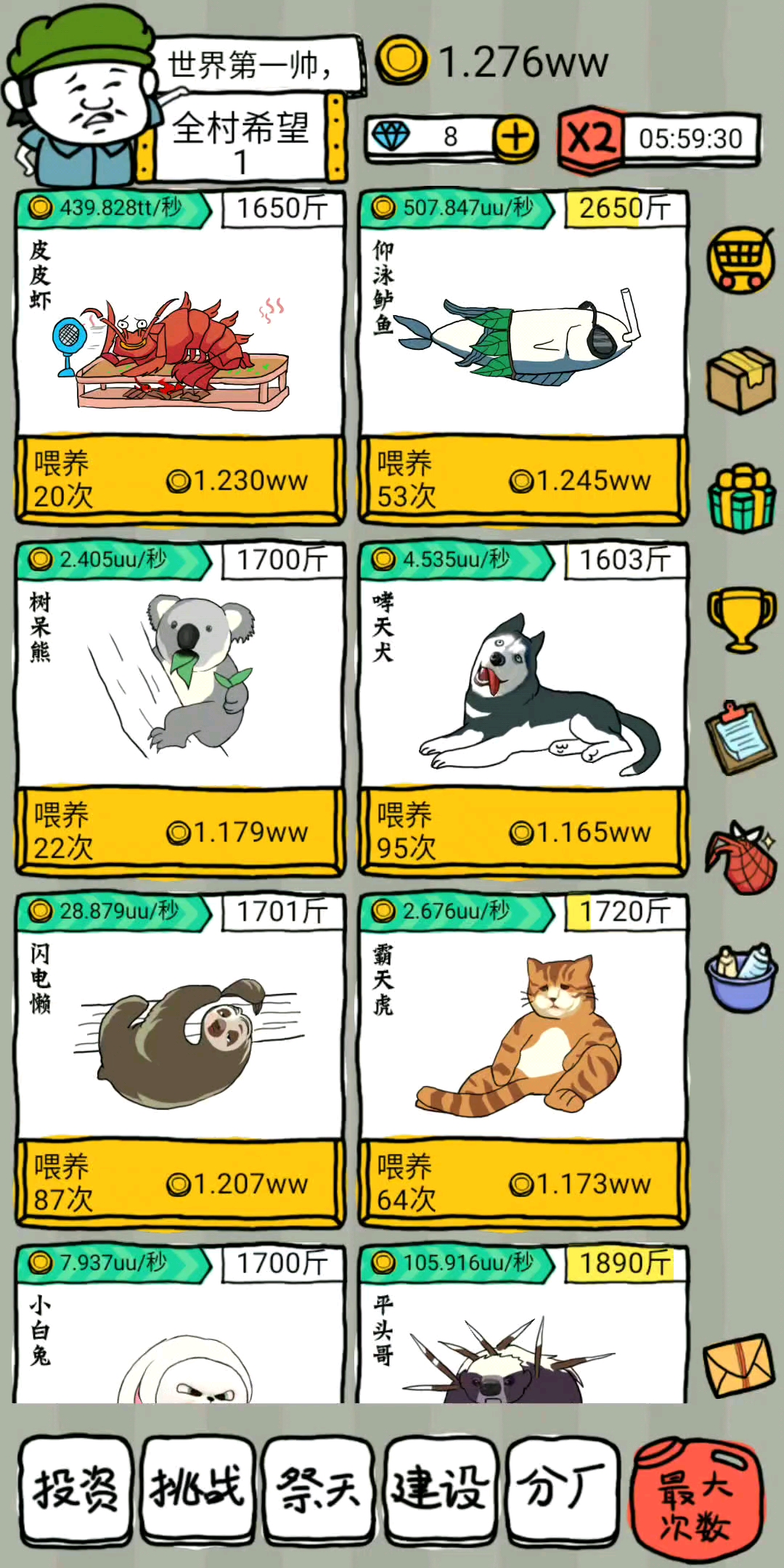Feed 闪电懒 for 1.207ww

180,1183
